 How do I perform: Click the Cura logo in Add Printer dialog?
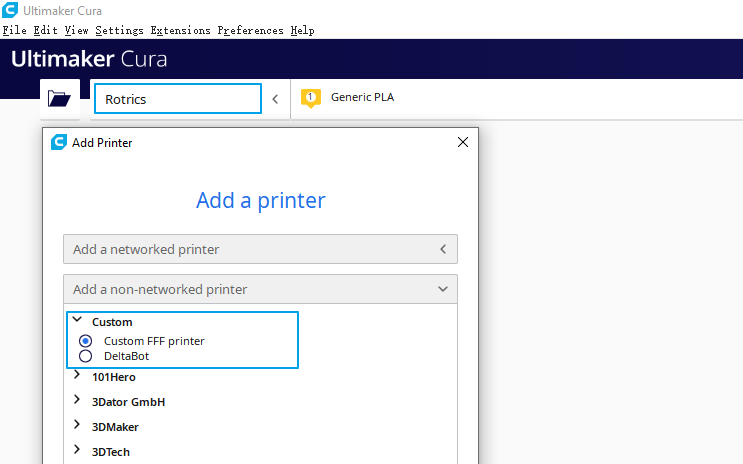pos(59,142)
